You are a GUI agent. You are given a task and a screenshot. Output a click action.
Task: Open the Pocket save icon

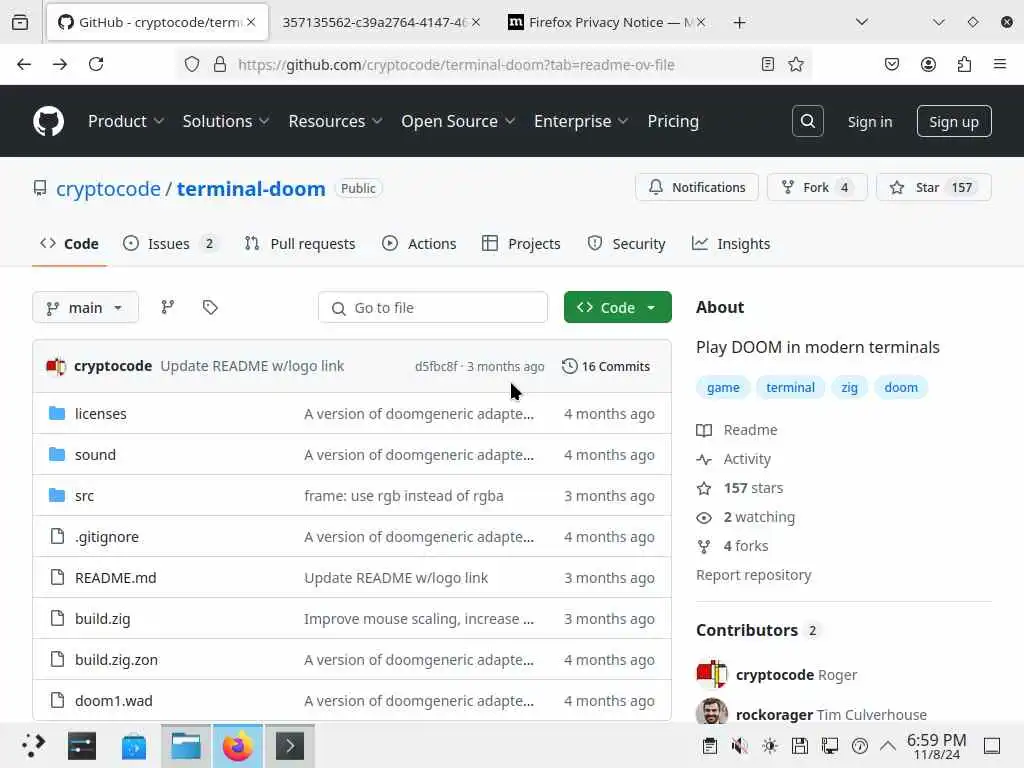(891, 64)
